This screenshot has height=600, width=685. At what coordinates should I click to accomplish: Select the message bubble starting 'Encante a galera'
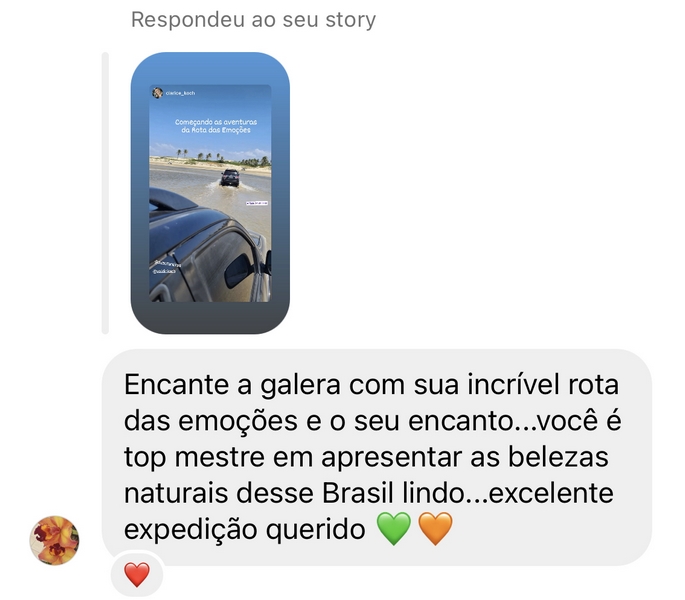(x=377, y=457)
